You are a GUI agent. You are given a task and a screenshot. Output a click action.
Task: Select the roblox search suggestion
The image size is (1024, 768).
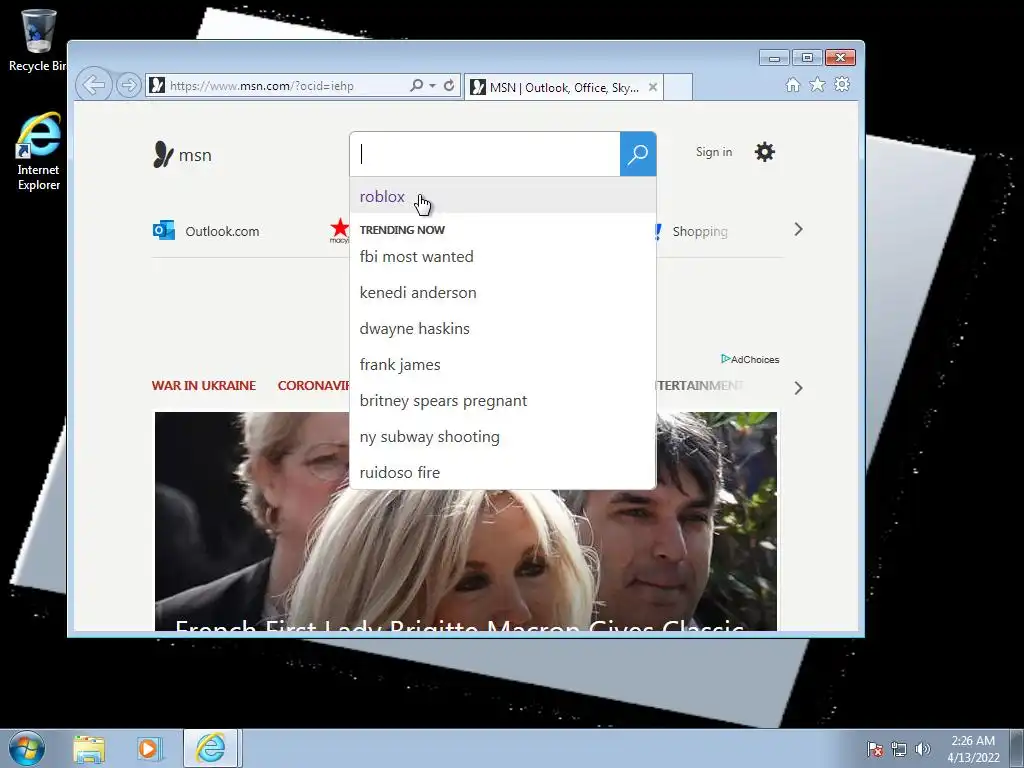[x=503, y=196]
